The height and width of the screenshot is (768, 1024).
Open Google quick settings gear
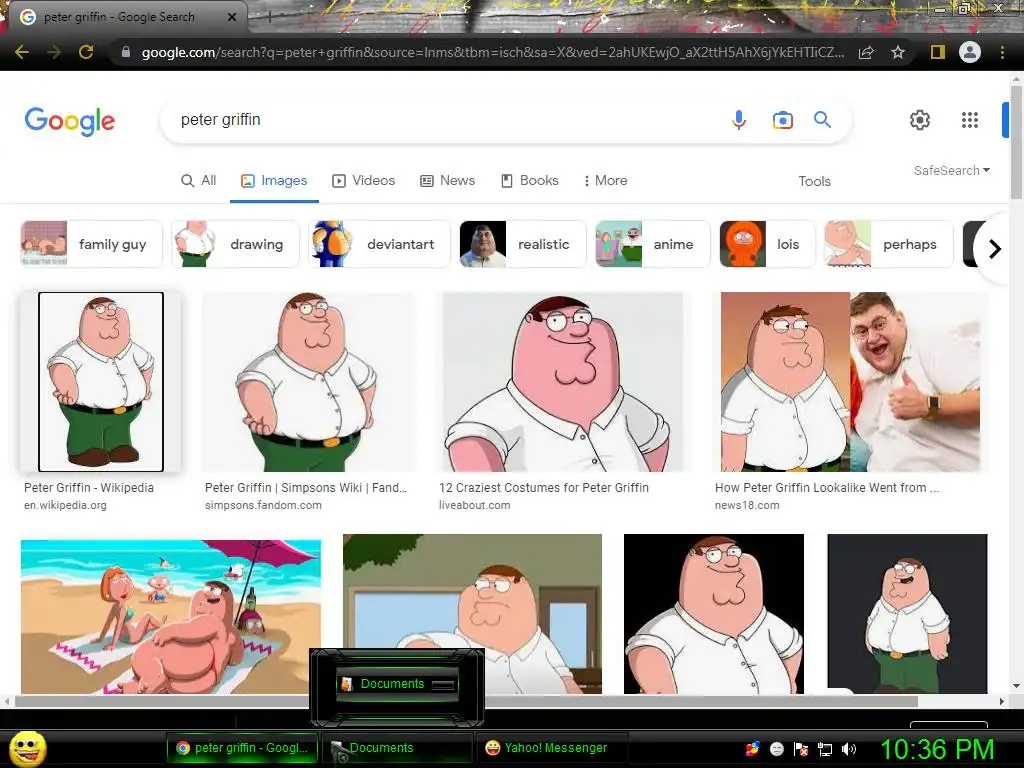[920, 120]
